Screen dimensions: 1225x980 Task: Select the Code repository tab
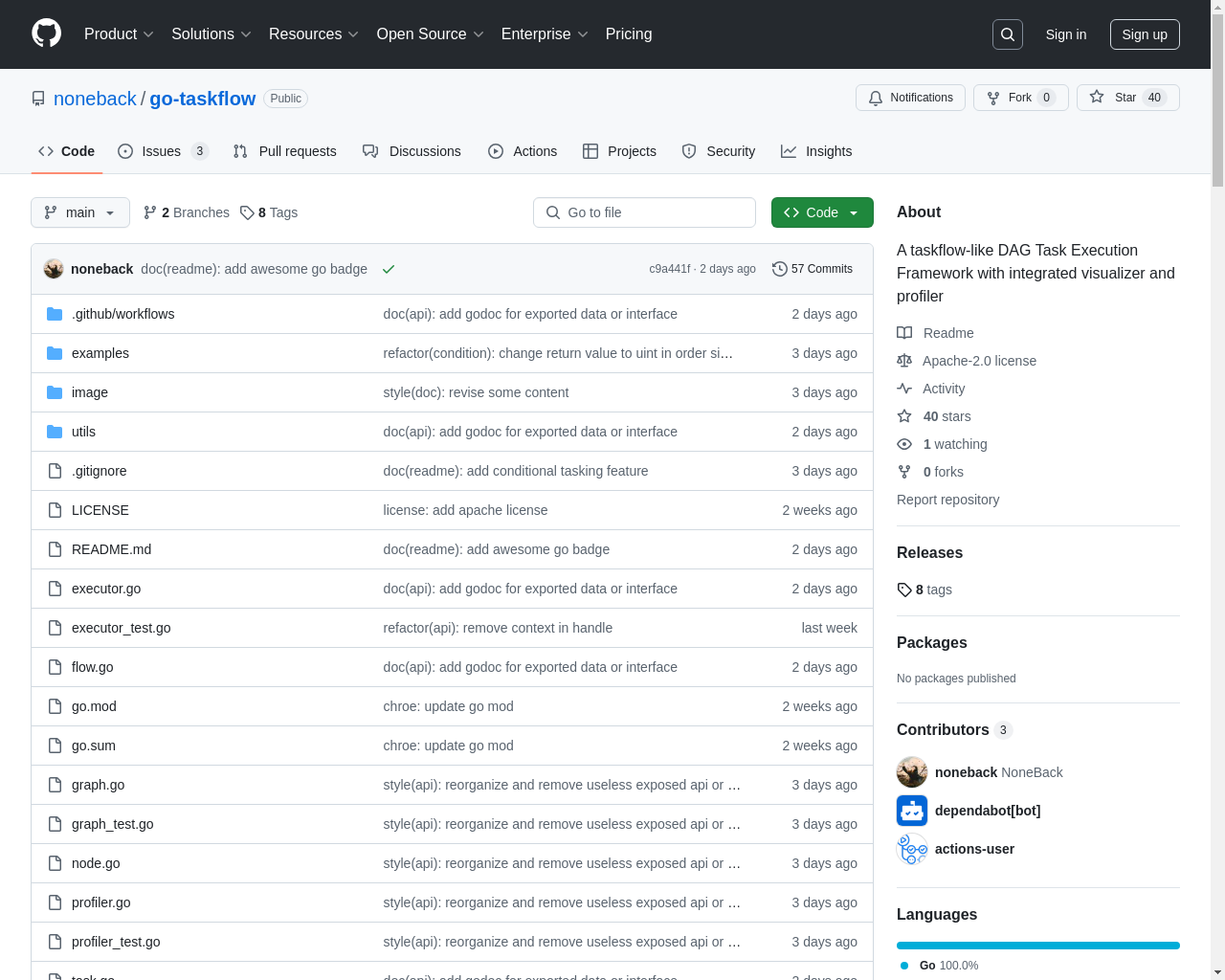coord(67,151)
